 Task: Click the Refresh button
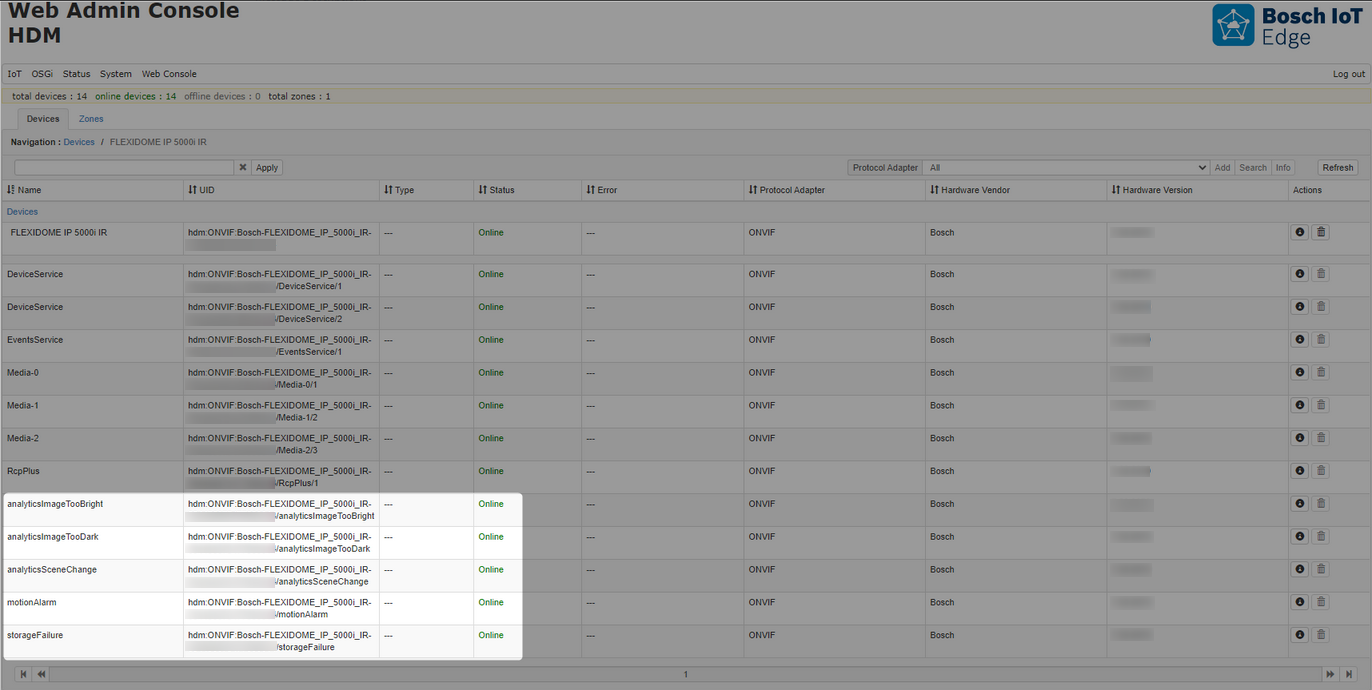[x=1337, y=167]
